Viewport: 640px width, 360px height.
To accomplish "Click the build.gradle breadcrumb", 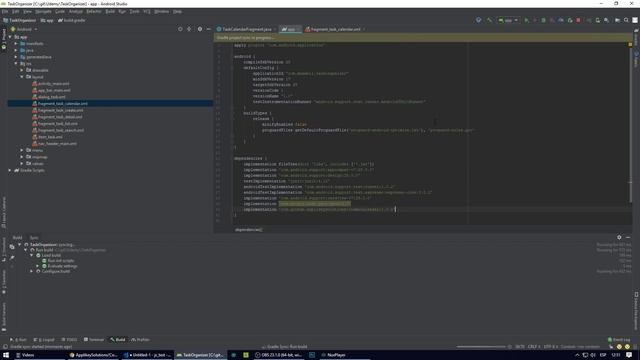I will (x=72, y=20).
